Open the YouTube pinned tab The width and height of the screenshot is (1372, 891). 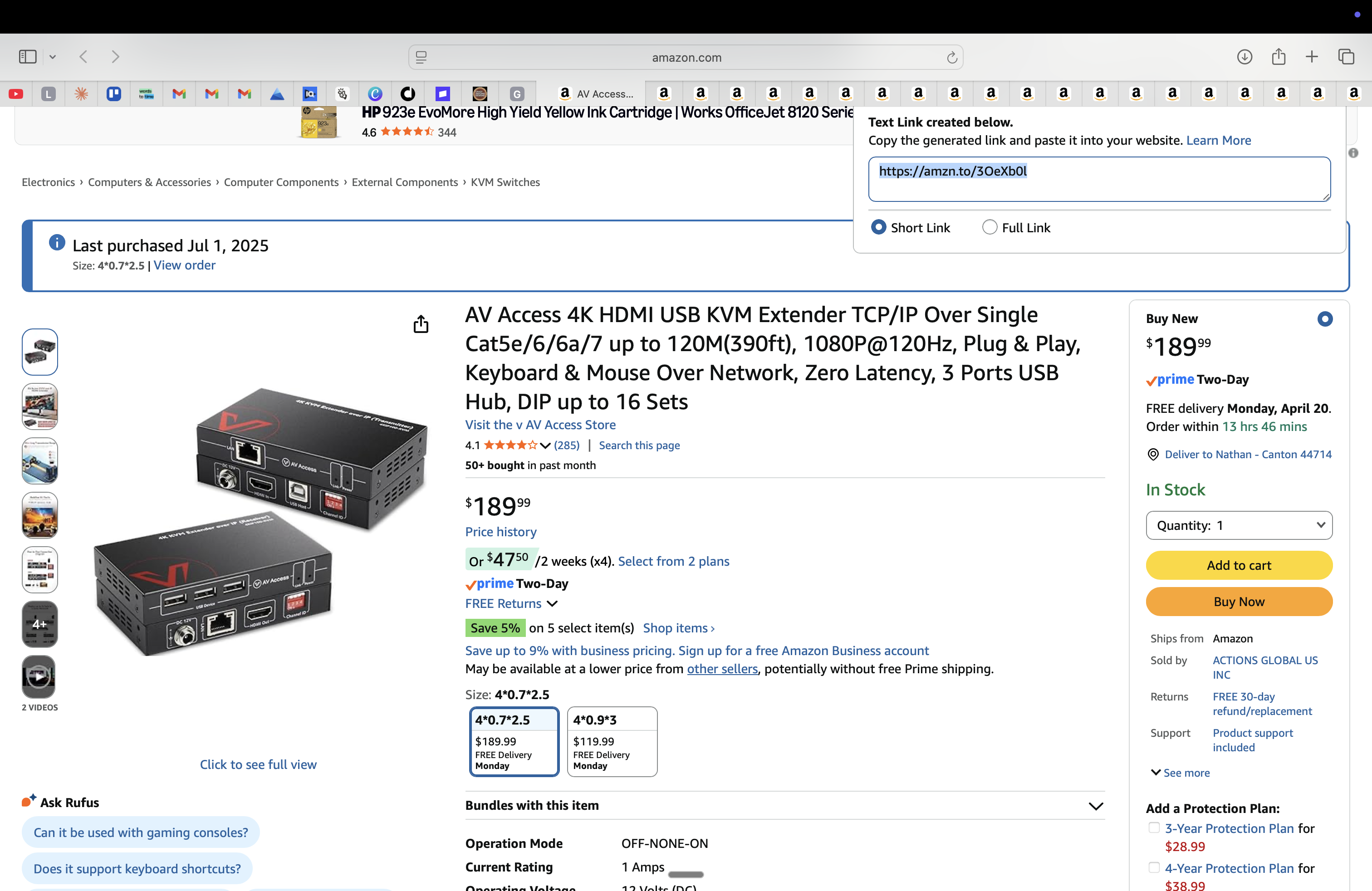[16, 93]
